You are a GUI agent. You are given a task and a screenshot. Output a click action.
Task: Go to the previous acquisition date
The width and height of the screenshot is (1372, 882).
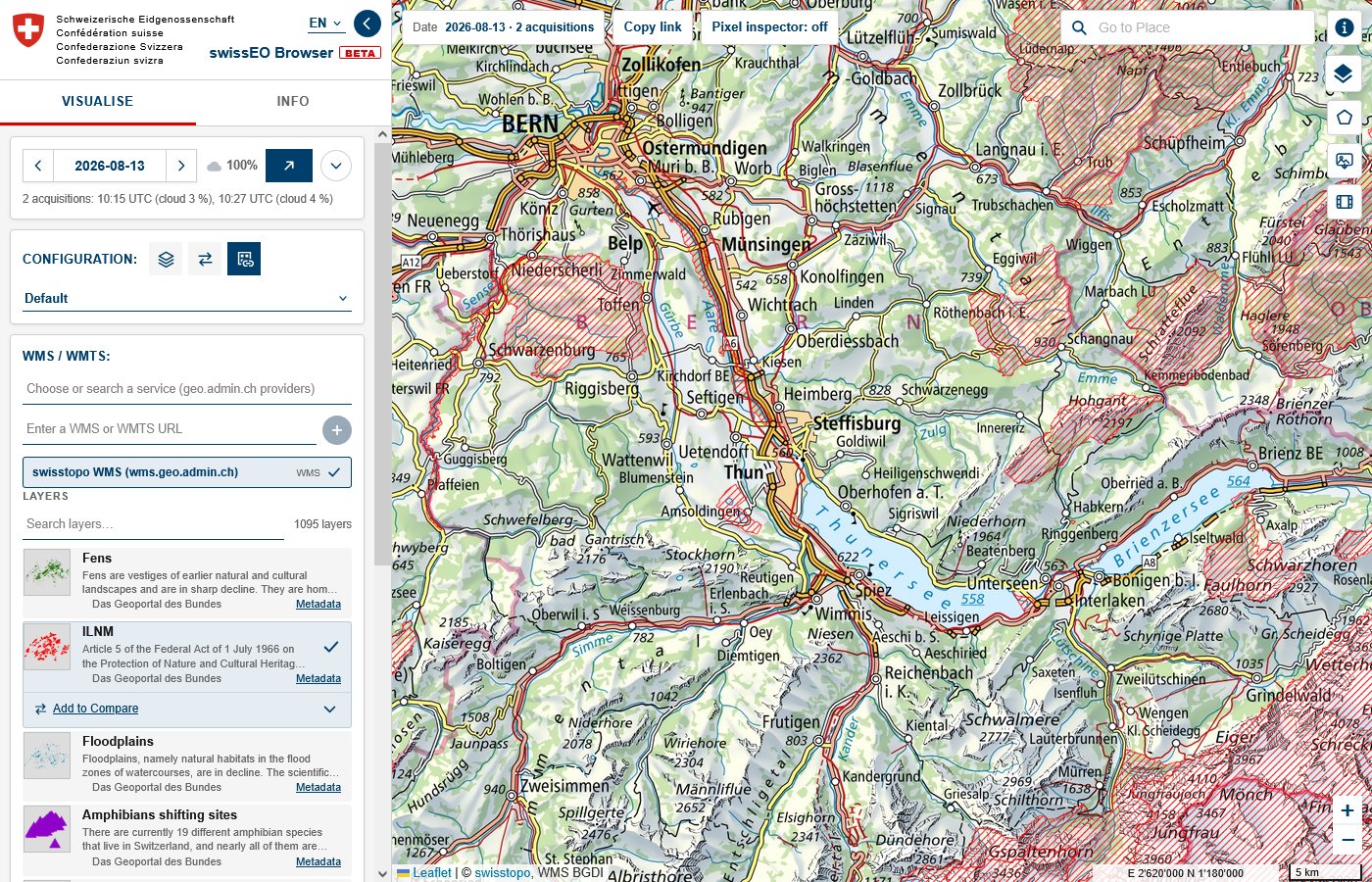(38, 166)
